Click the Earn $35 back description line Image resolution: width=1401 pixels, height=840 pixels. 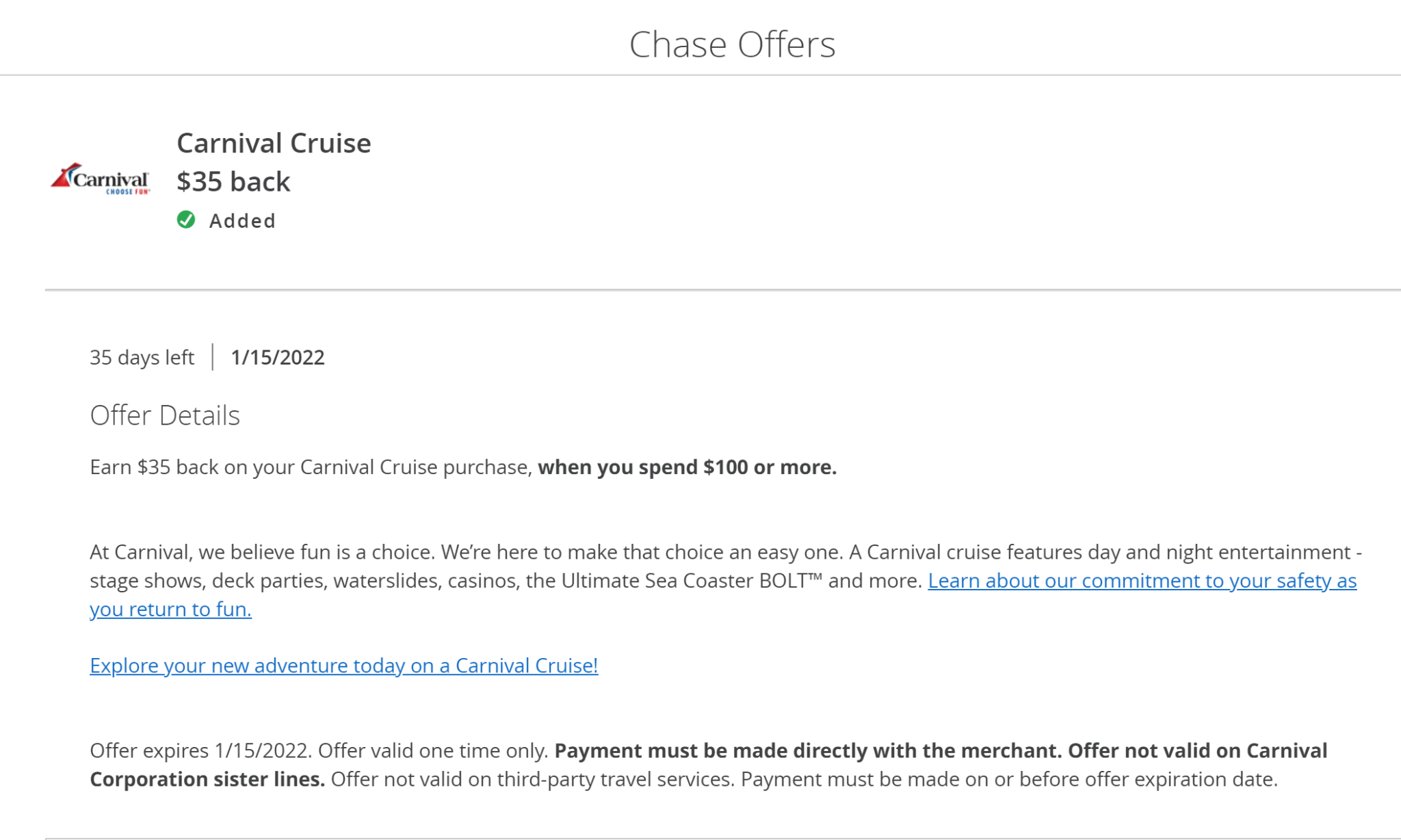(x=308, y=467)
